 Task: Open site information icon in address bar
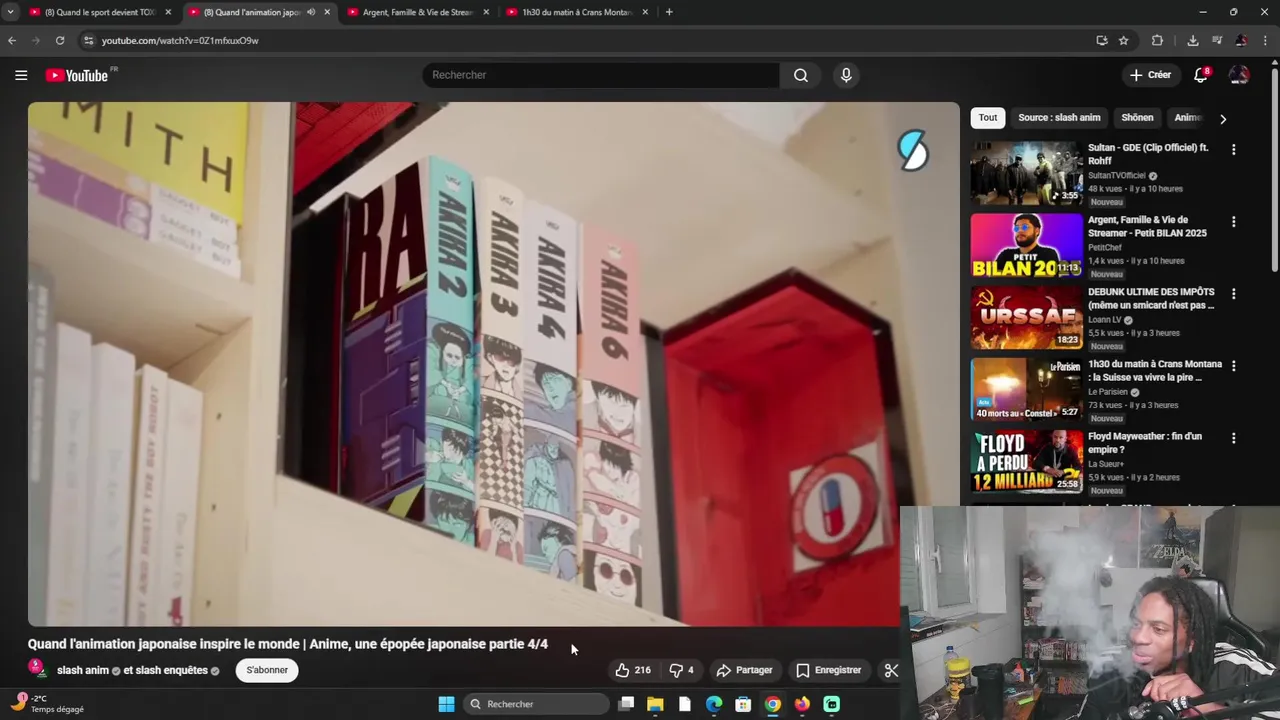pos(88,40)
